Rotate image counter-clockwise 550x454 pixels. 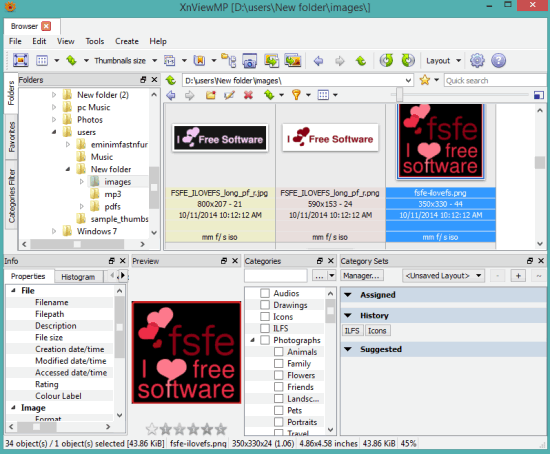[x=386, y=60]
